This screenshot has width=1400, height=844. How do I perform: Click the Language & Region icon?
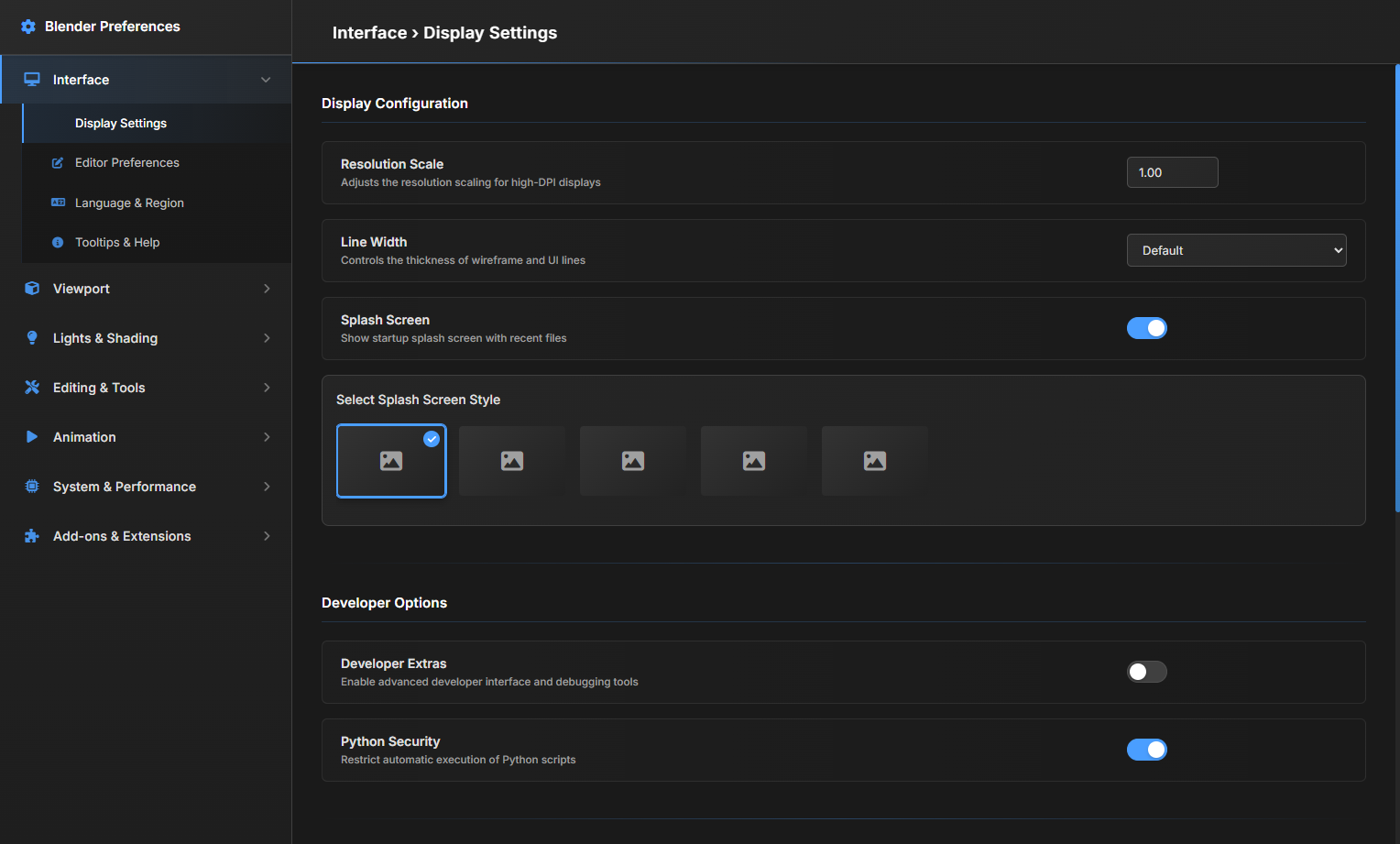58,203
